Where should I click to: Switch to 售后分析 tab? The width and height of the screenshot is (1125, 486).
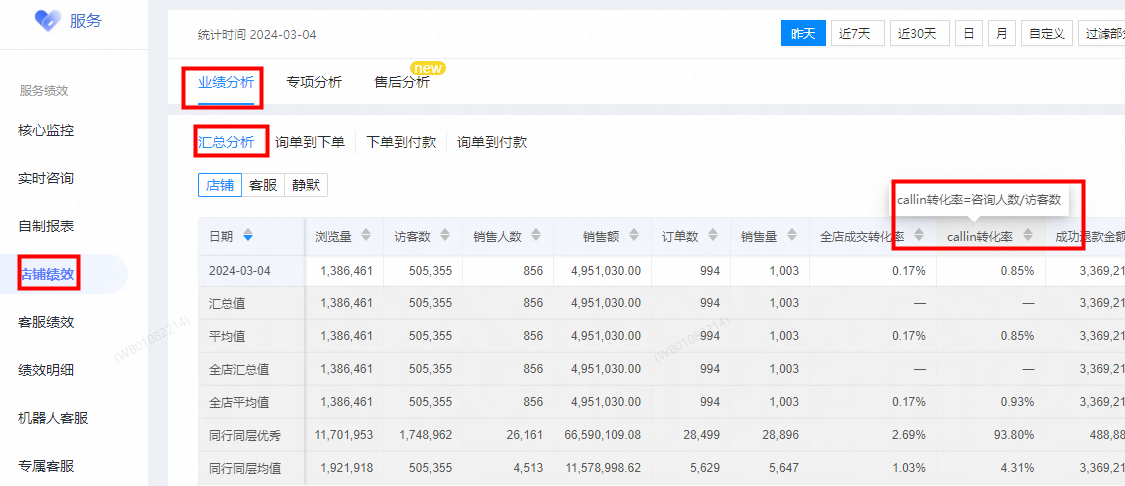(x=403, y=83)
